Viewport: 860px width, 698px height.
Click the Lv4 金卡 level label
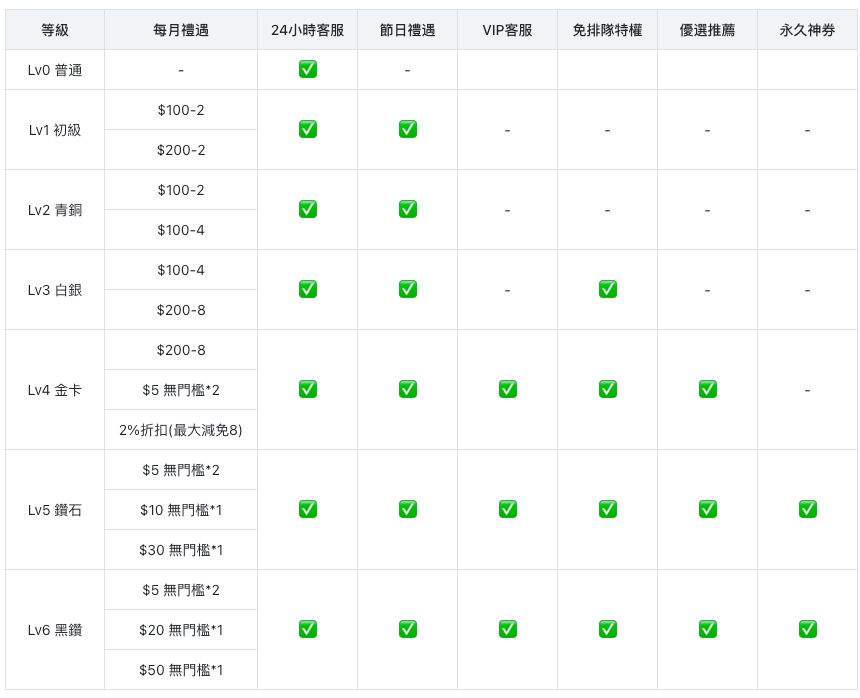(x=55, y=390)
